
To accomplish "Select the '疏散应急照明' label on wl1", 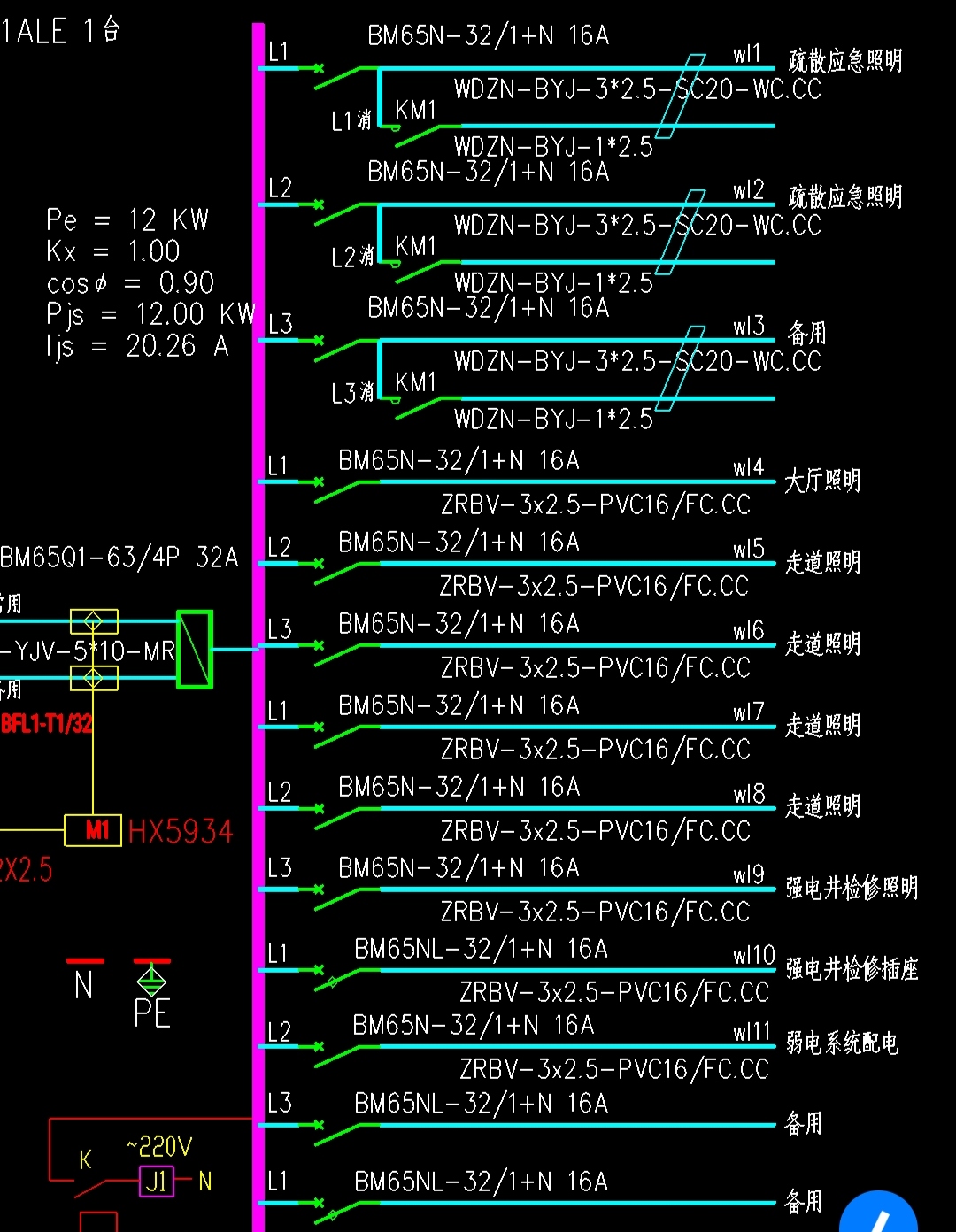I will tap(845, 61).
